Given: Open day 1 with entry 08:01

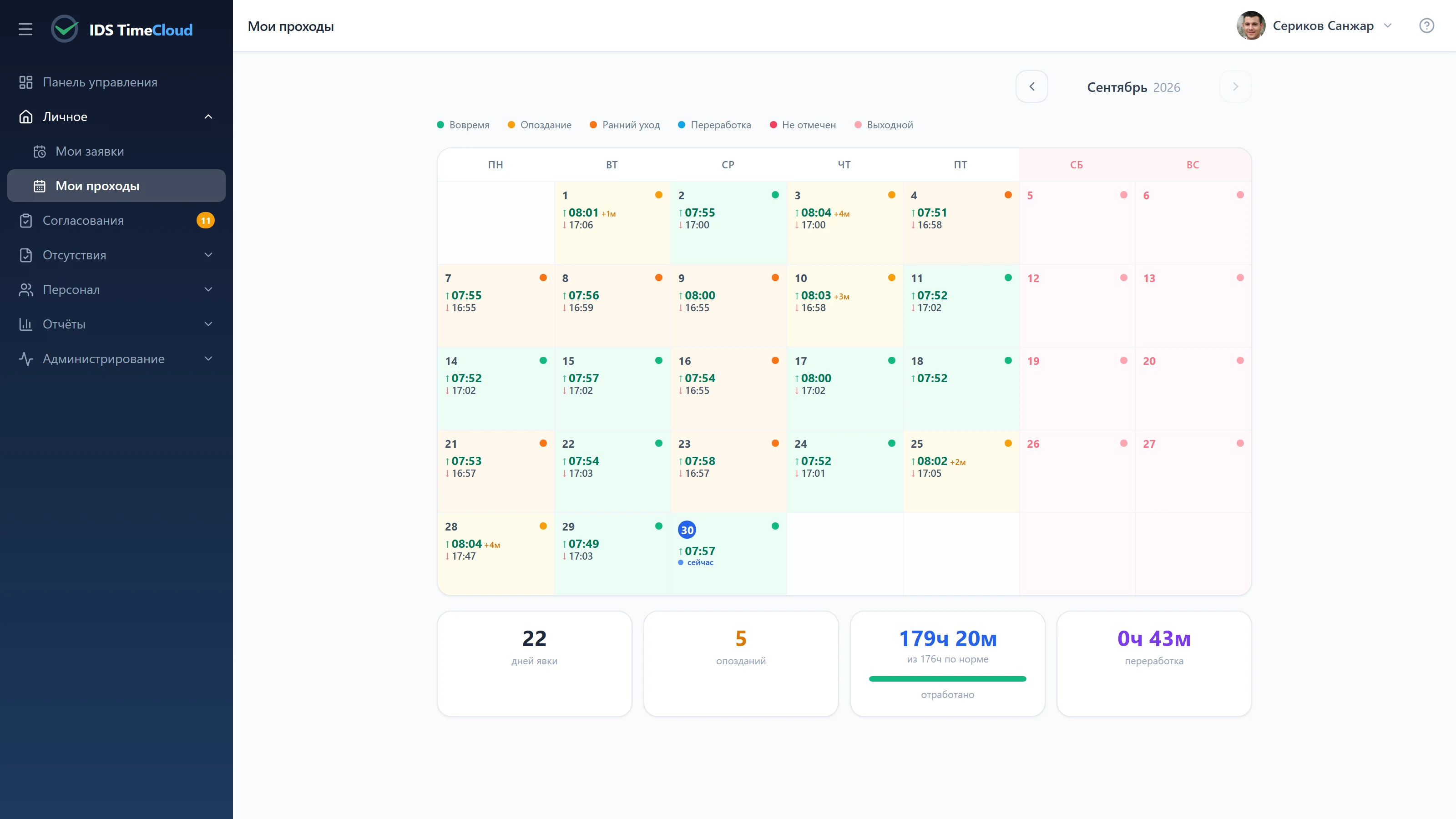Looking at the screenshot, I should pos(612,222).
